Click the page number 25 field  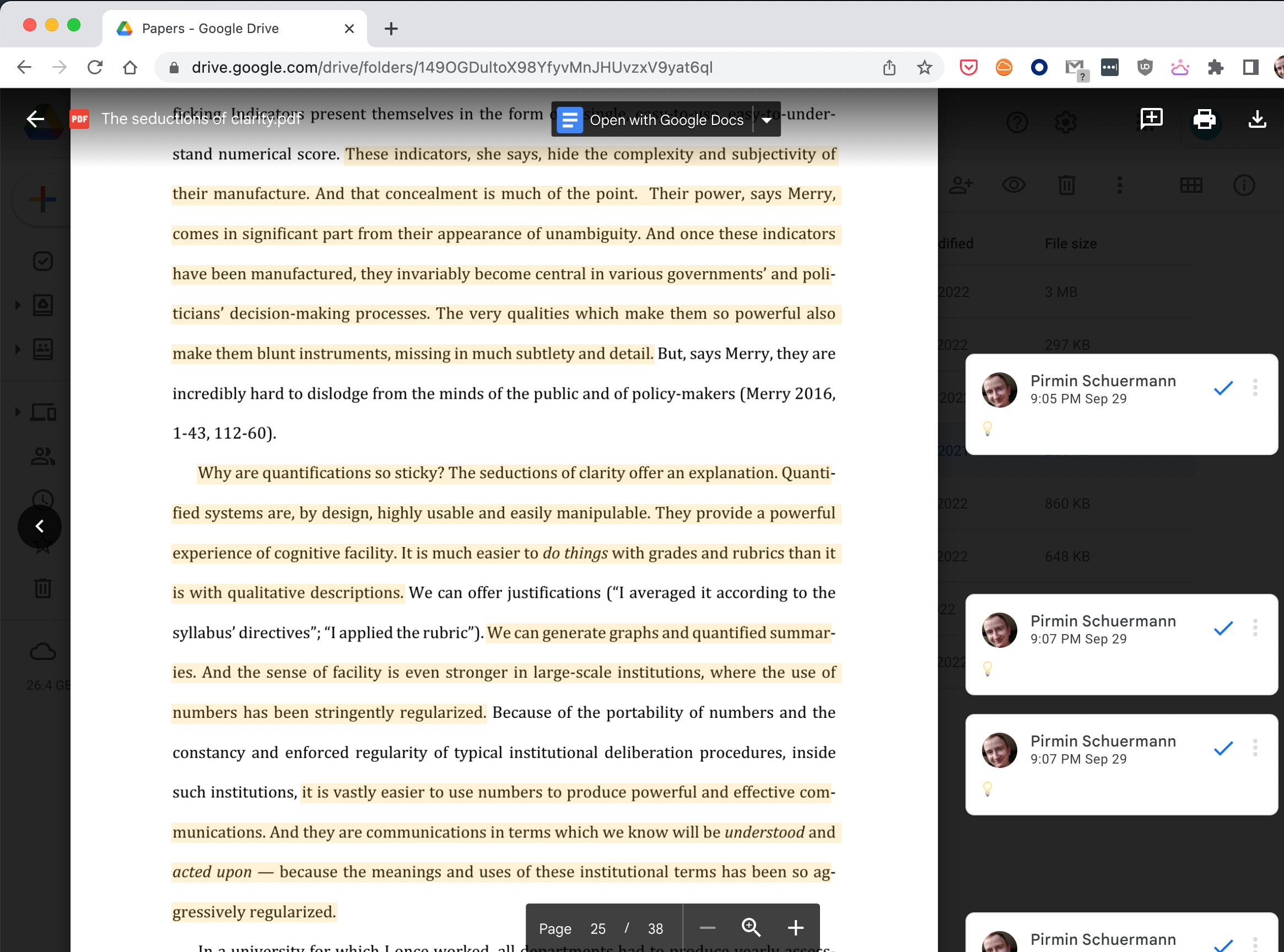tap(597, 928)
